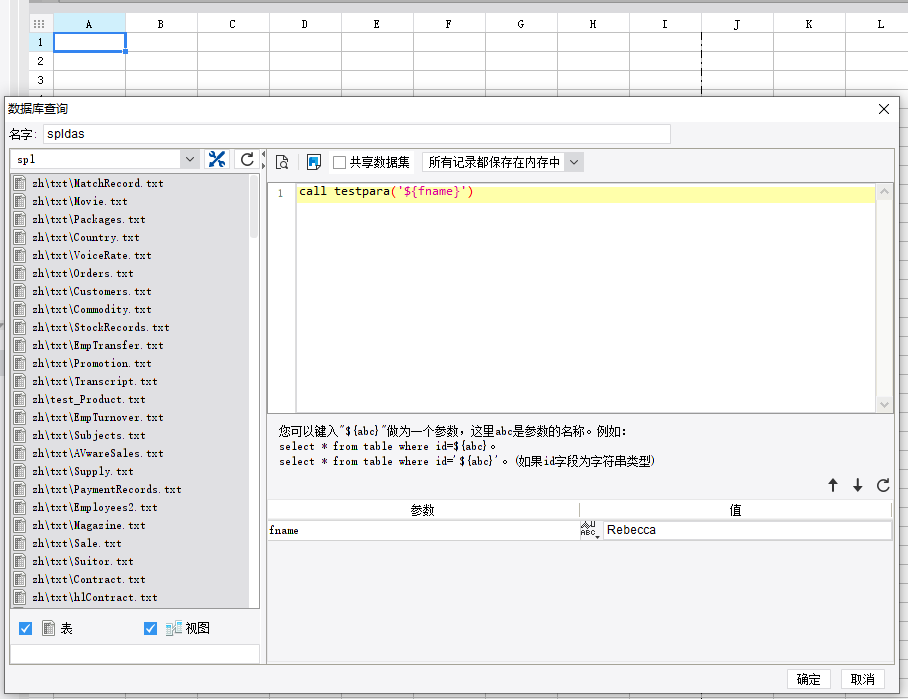Screen dimensions: 908x699
Task: Move parameter down with the down arrow
Action: [858, 485]
